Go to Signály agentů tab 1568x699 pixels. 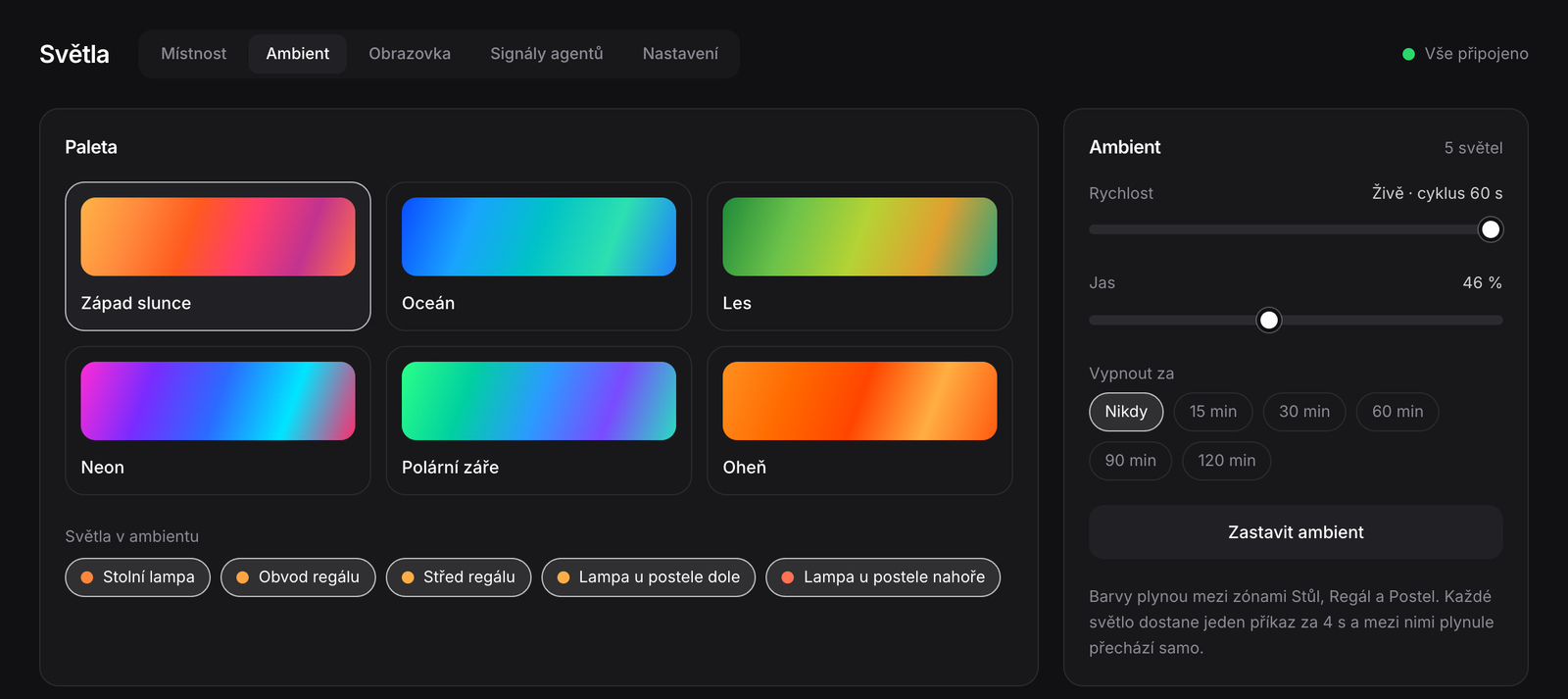pos(547,54)
